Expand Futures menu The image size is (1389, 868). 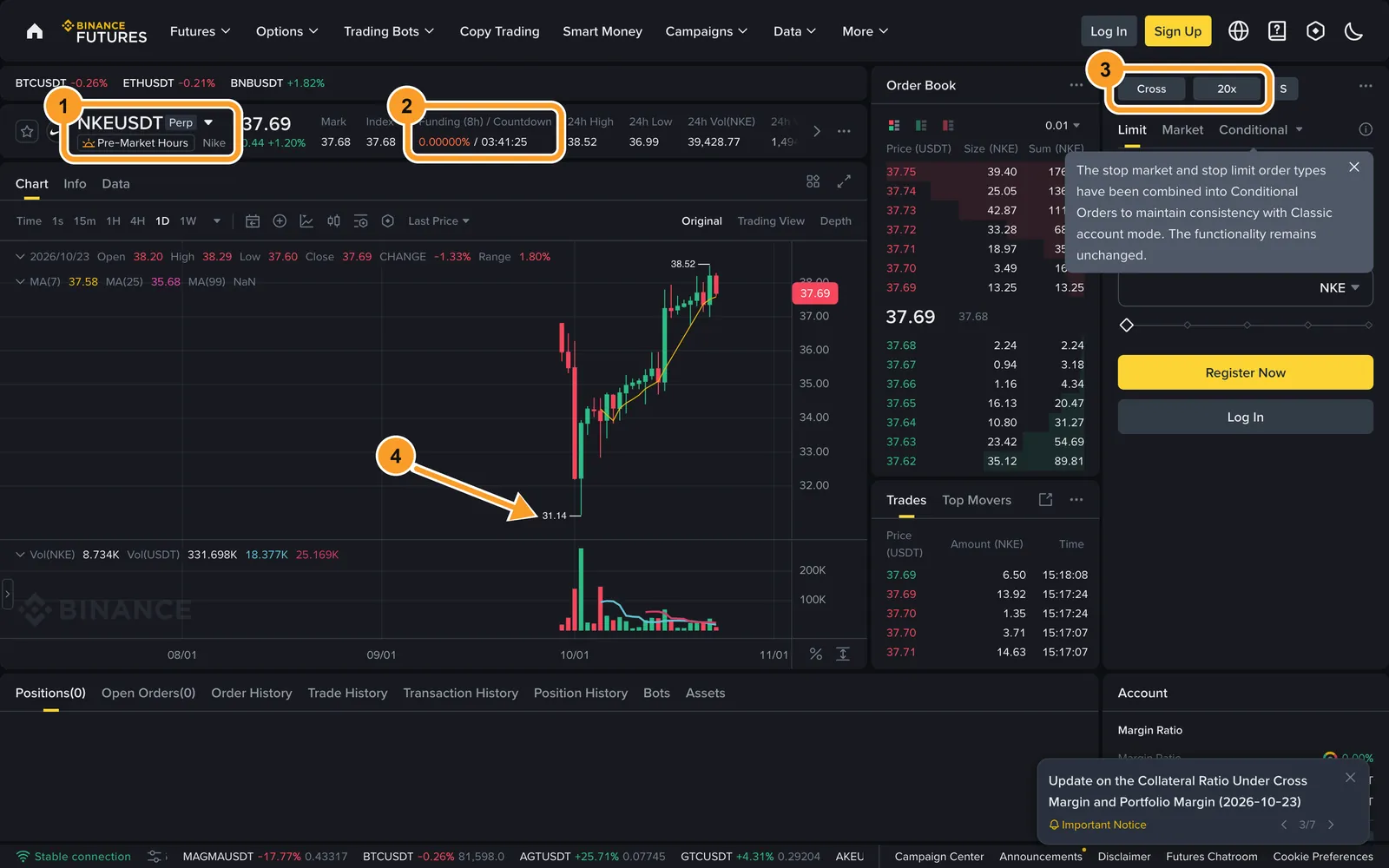pyautogui.click(x=201, y=31)
